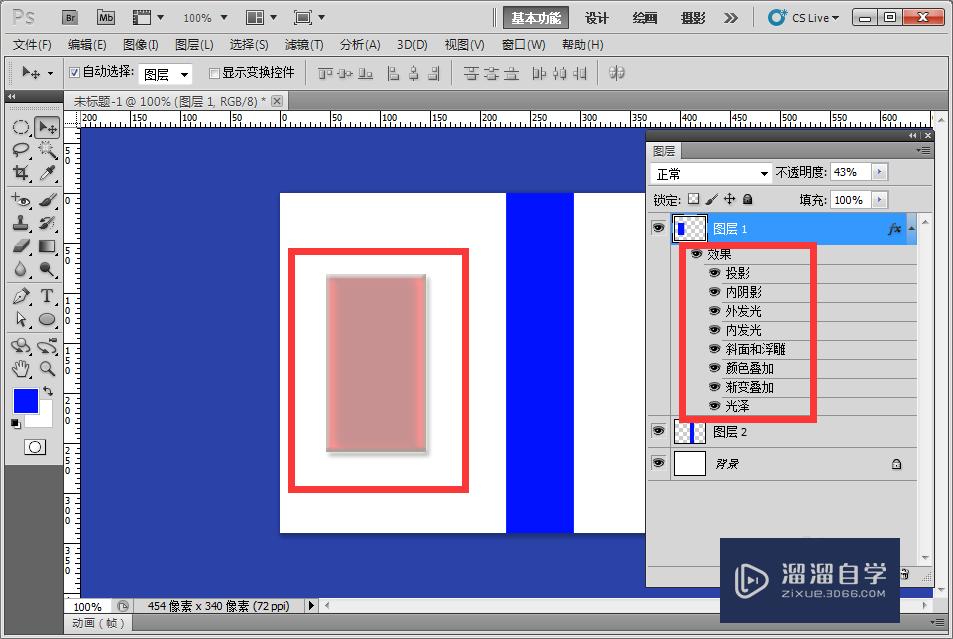Select the Ellipse shape tool
This screenshot has width=953, height=639.
(47, 319)
